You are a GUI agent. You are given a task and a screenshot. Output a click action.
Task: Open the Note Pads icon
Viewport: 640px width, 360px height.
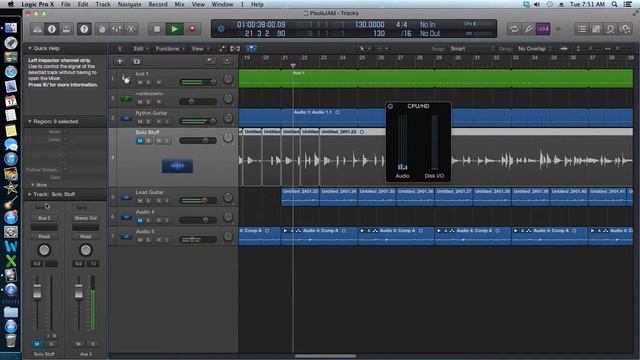(x=596, y=29)
